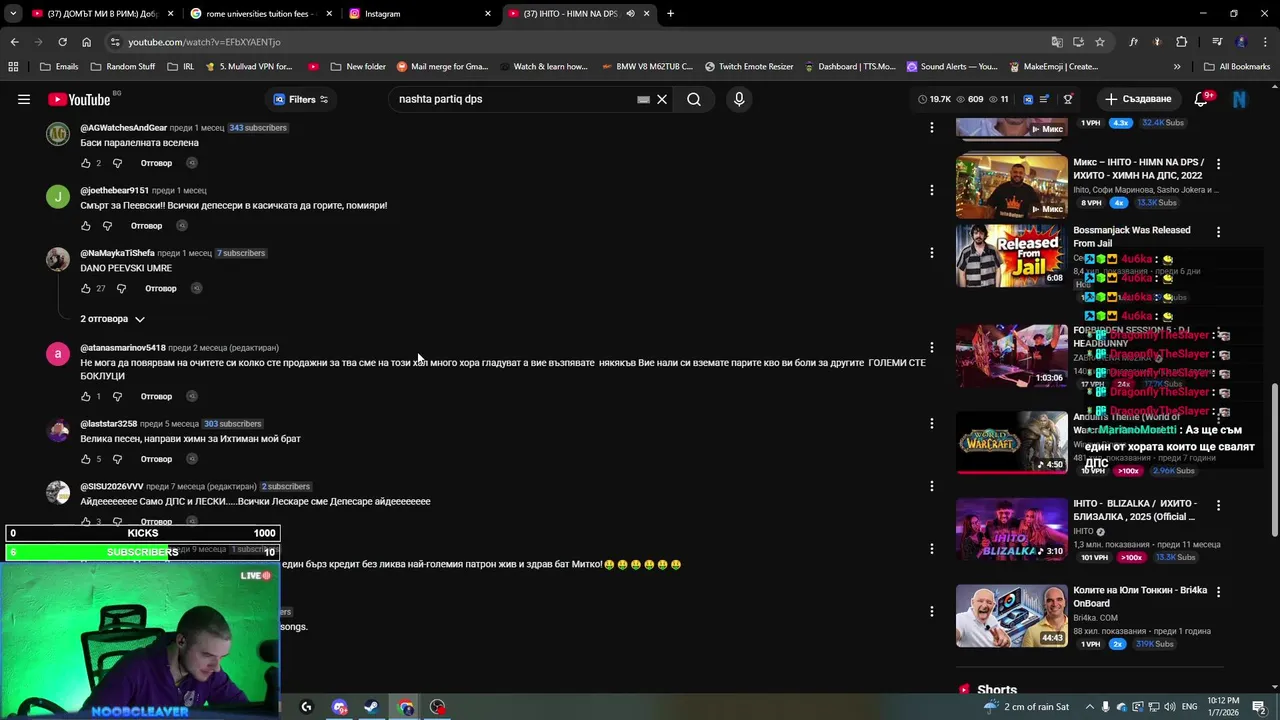Click the list icon in stats bar
Screen dimensions: 1280x720
click(1044, 99)
